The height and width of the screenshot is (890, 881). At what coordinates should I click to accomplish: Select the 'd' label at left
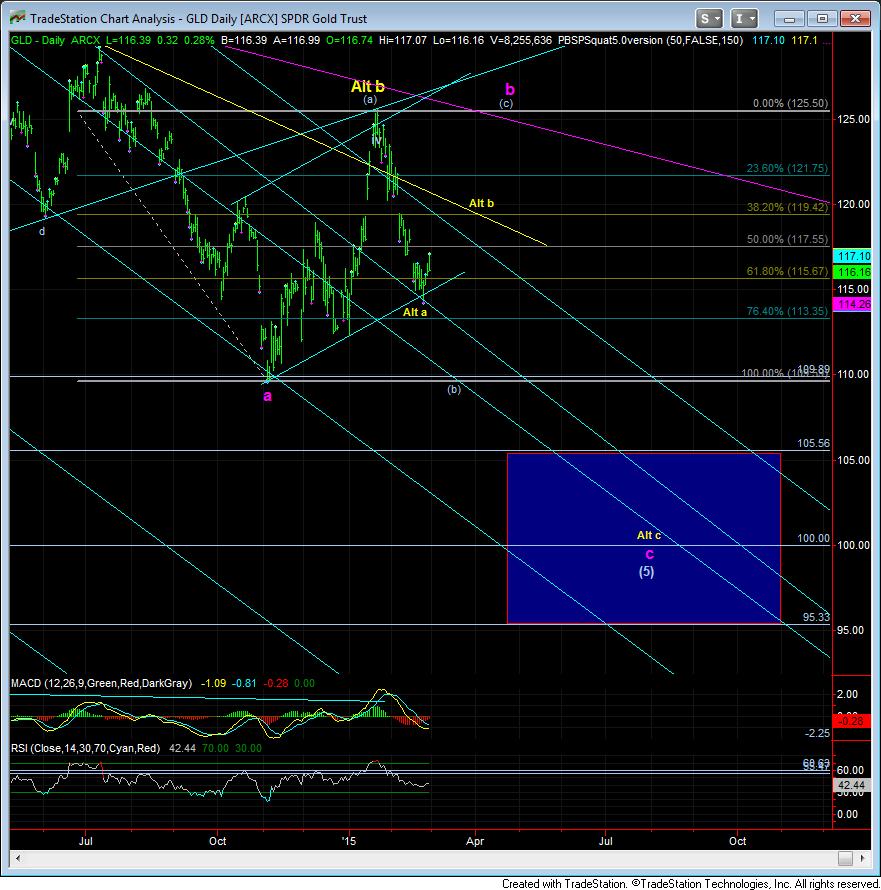41,232
